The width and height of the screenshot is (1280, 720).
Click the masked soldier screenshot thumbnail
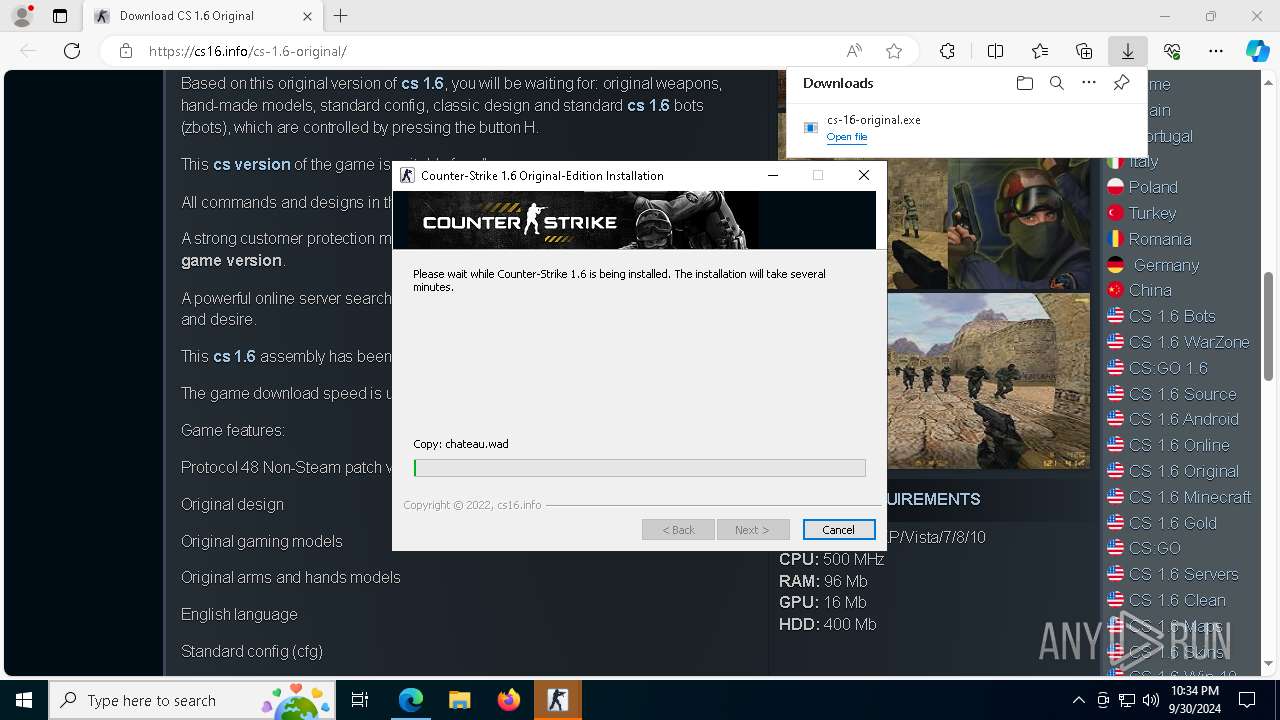[1018, 224]
